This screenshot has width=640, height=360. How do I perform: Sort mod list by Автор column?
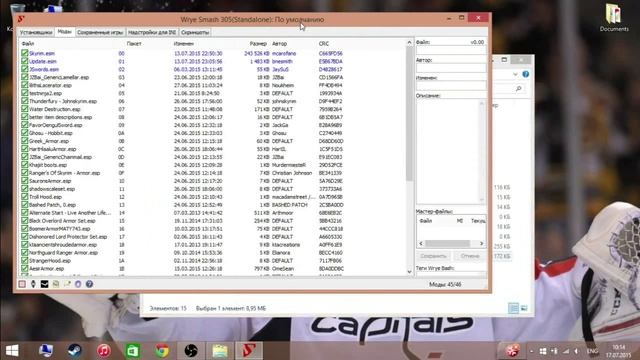280,43
